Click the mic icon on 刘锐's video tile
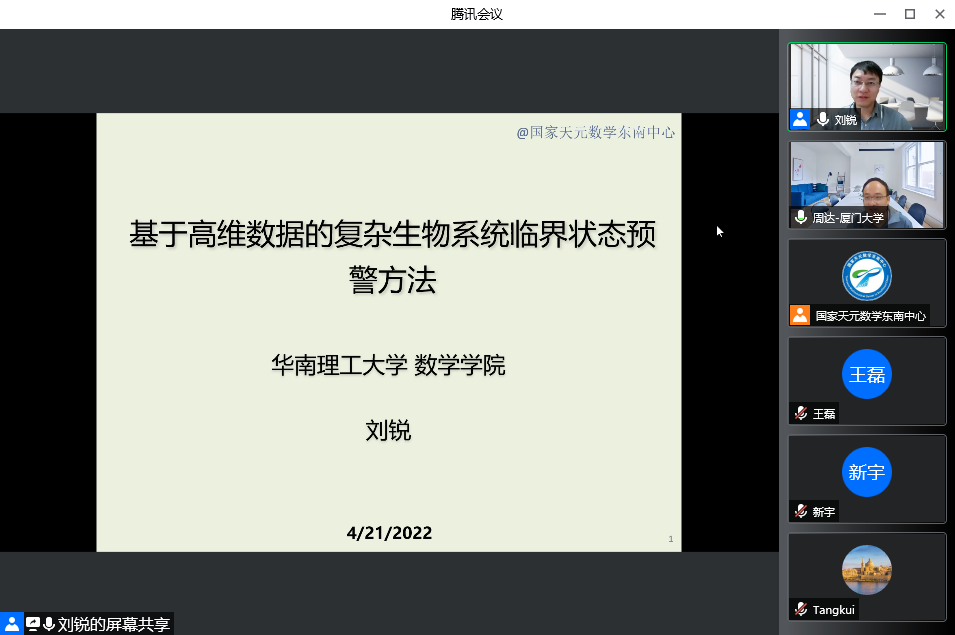The width and height of the screenshot is (955, 635). [x=823, y=119]
